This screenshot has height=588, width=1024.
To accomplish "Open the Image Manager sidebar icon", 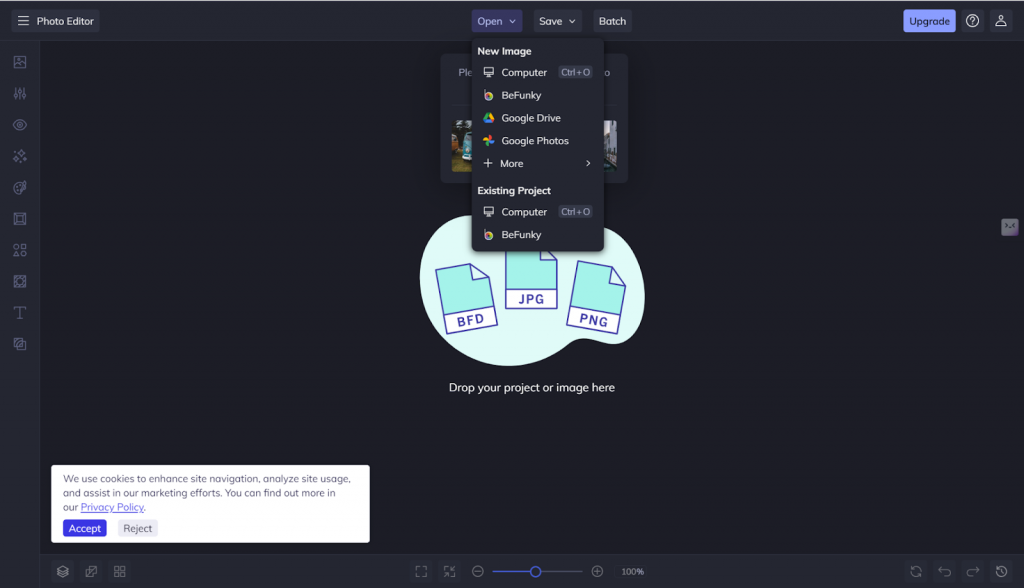I will coord(20,62).
